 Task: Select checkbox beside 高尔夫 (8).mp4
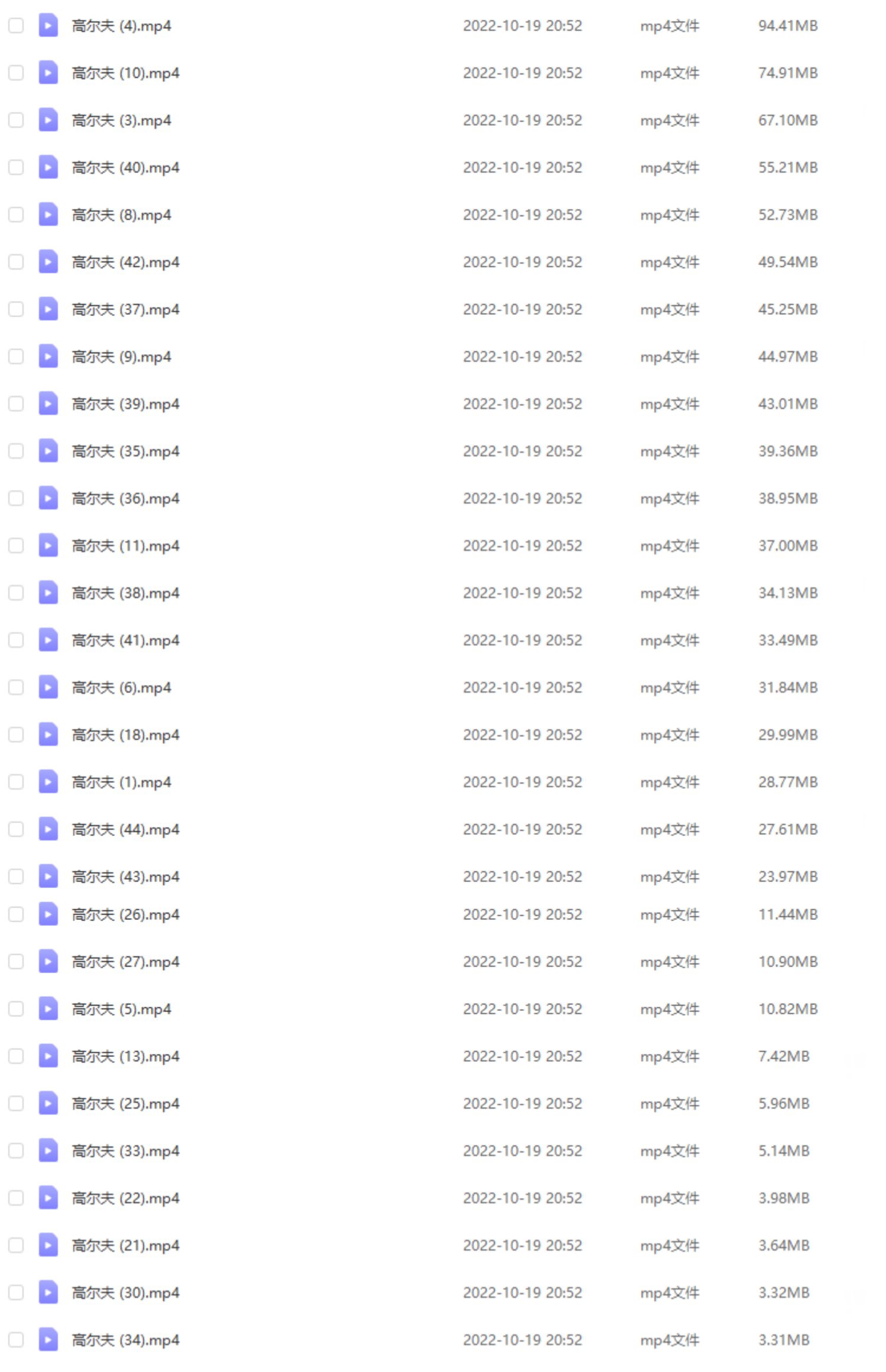(16, 214)
